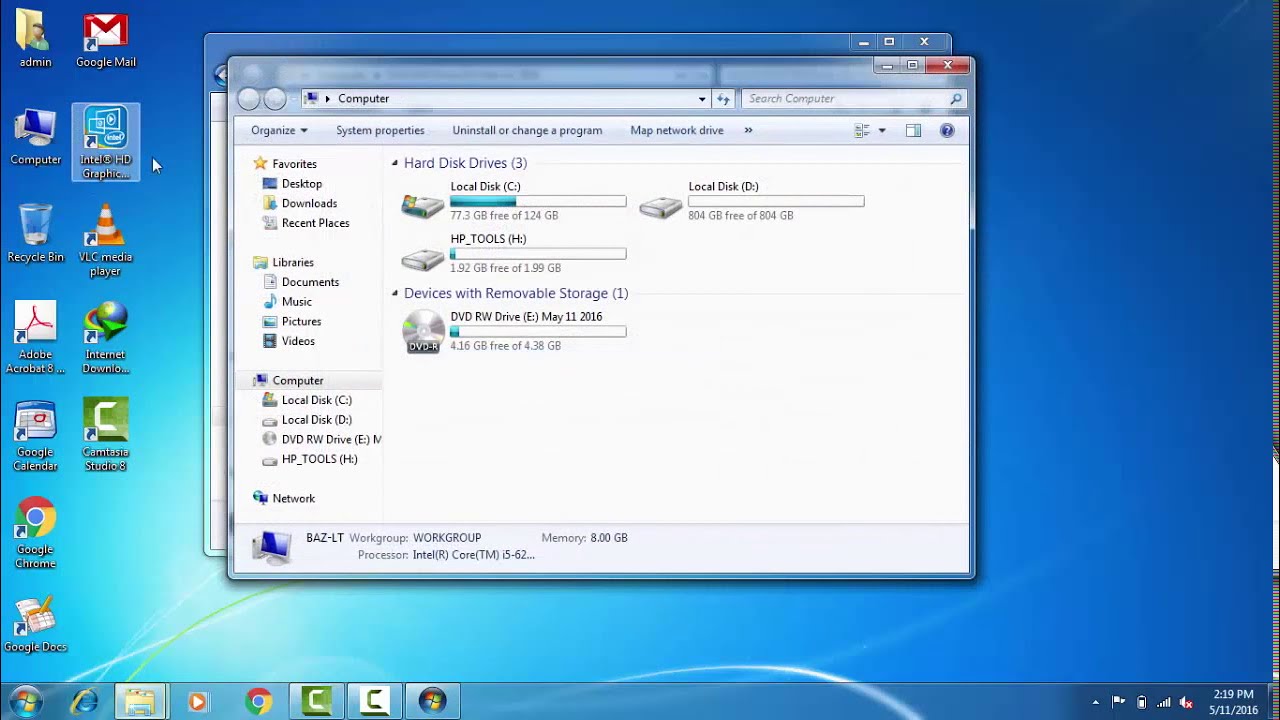Open the Organize dropdown menu

pyautogui.click(x=279, y=130)
